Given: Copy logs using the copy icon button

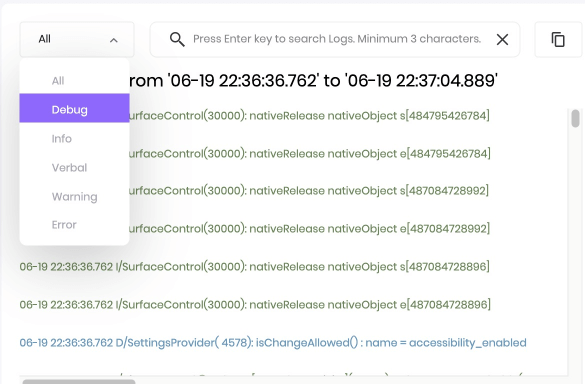Looking at the screenshot, I should point(558,40).
